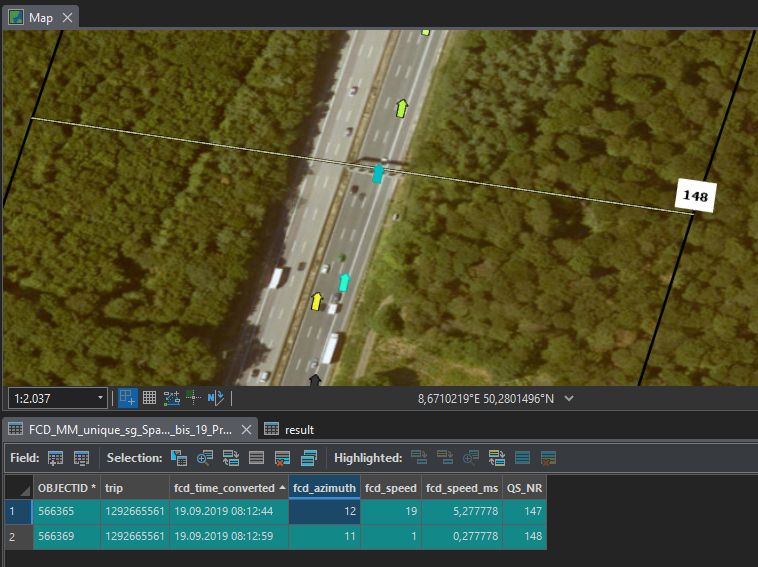Select the Map view tab

coord(40,17)
